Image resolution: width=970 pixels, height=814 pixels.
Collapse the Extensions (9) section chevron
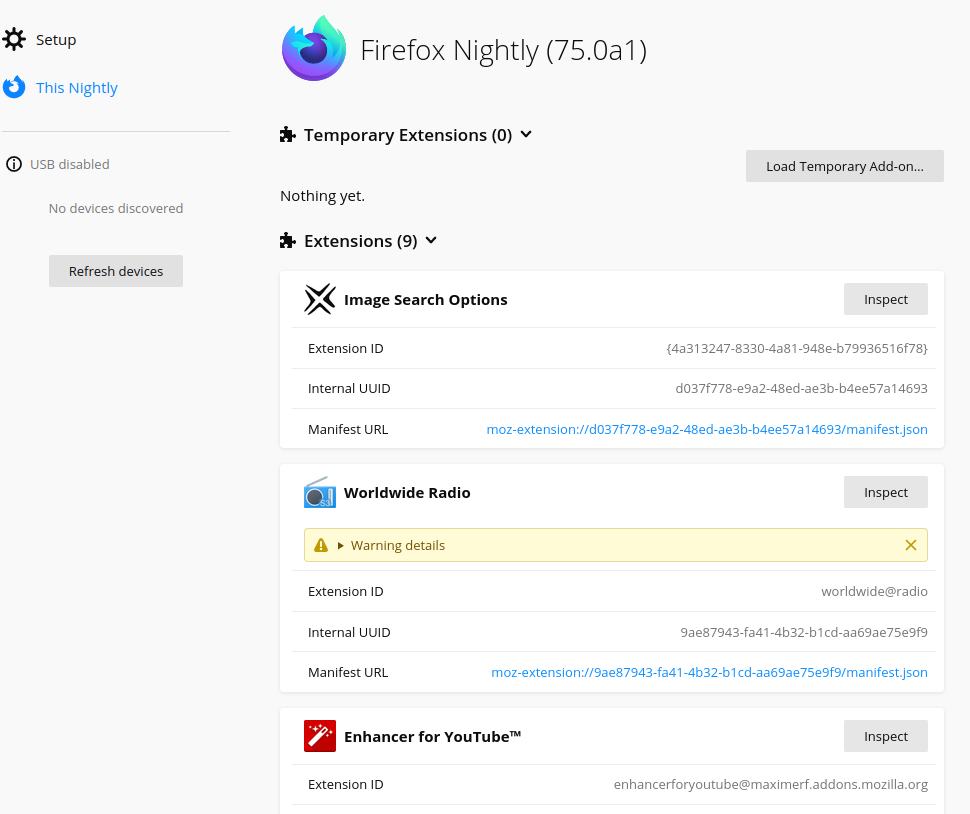(x=431, y=240)
